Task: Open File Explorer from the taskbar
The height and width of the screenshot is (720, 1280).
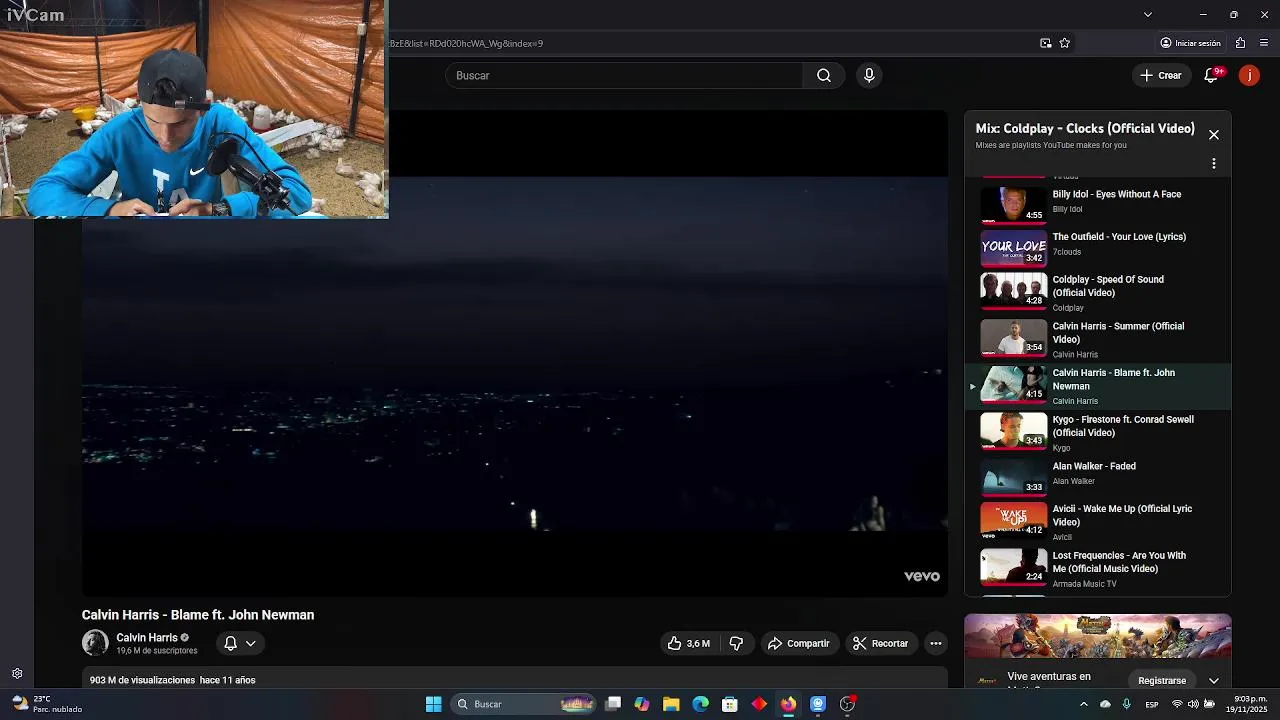Action: pyautogui.click(x=671, y=704)
